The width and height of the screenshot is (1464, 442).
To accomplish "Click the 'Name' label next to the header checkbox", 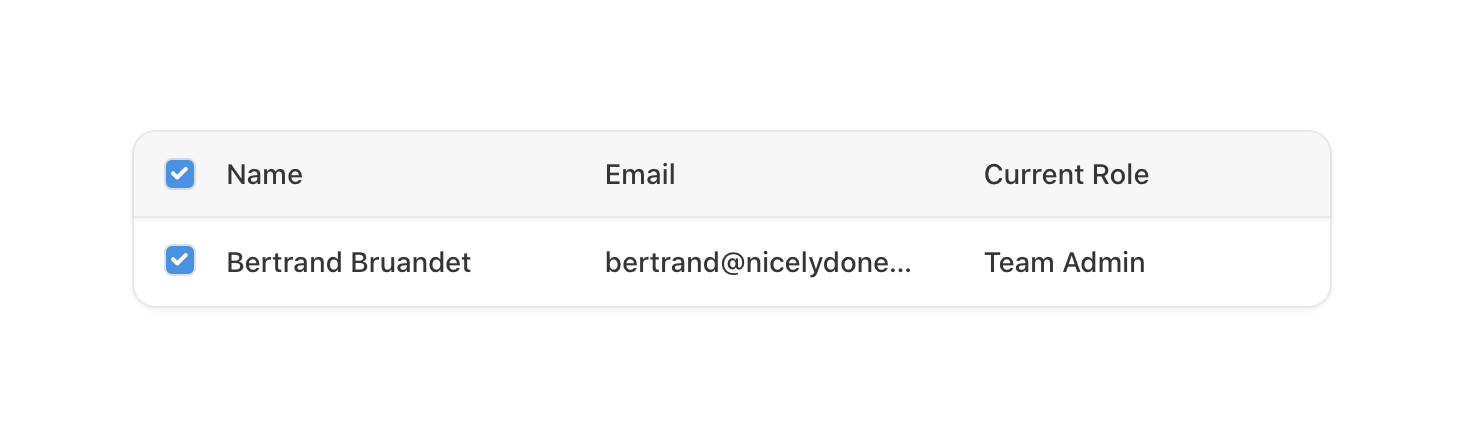I will coord(264,175).
